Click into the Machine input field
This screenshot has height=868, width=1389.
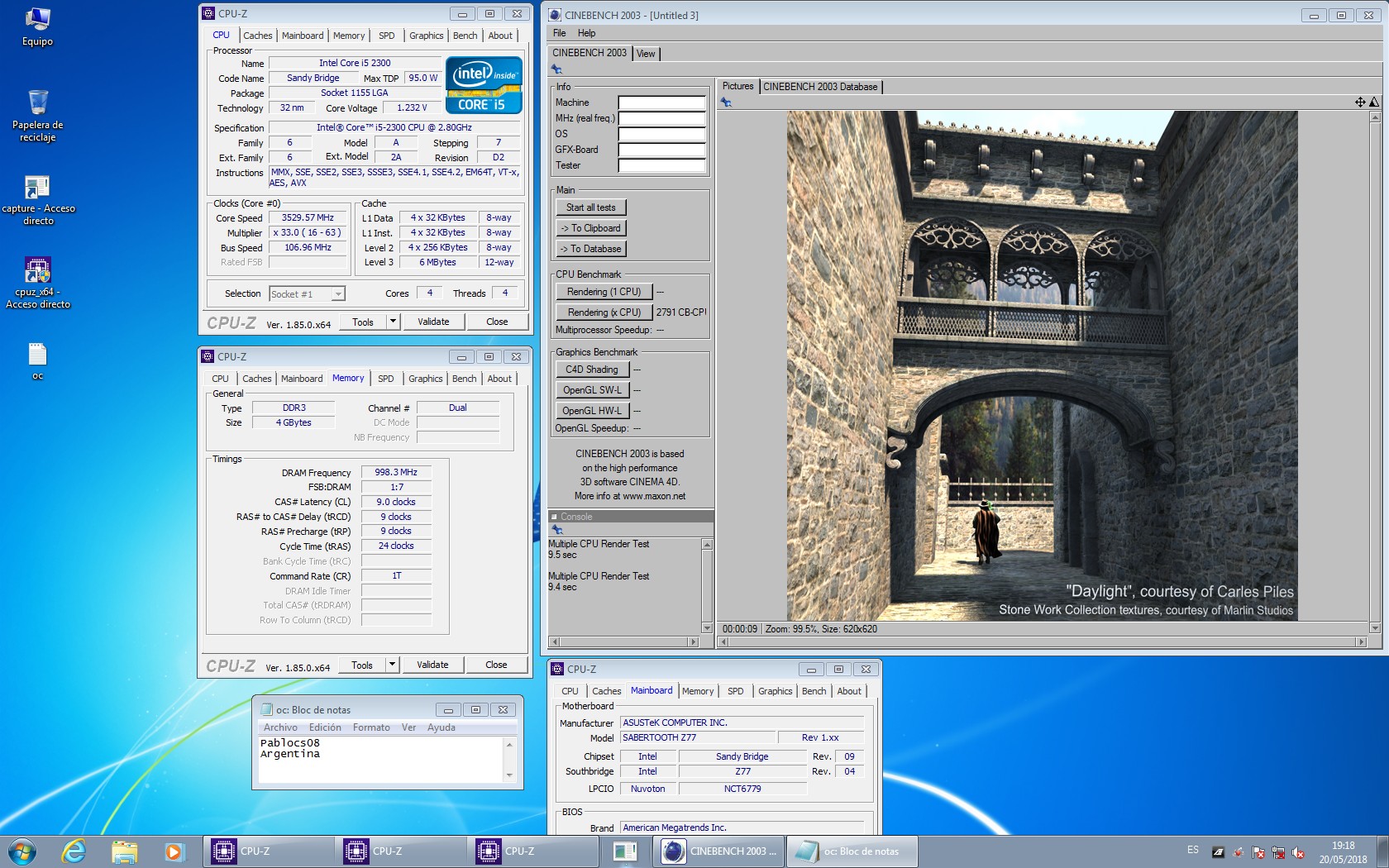tap(661, 103)
